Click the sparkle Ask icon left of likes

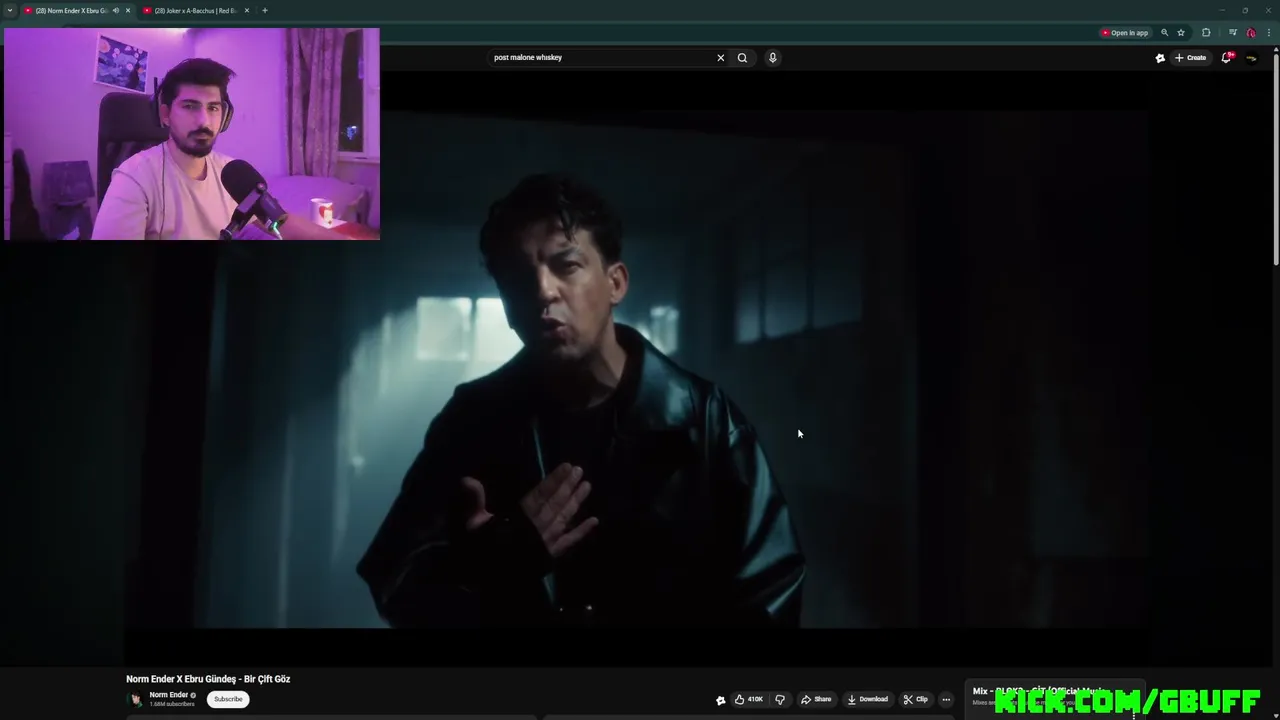(x=720, y=700)
